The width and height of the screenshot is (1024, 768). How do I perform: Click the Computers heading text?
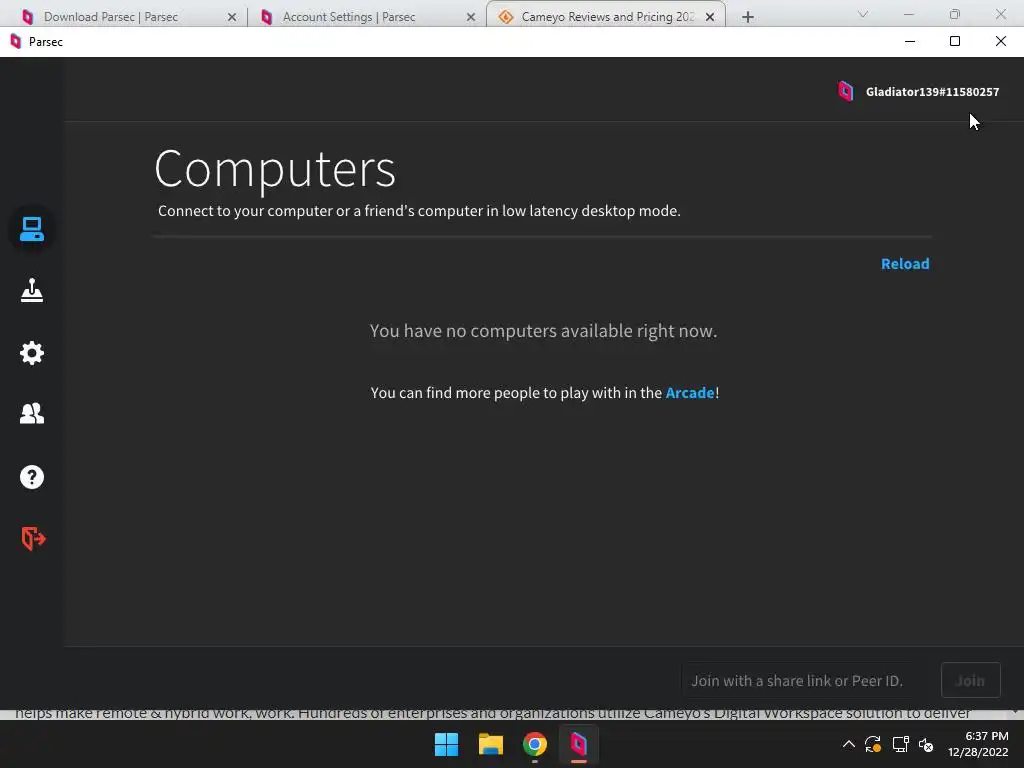coord(275,169)
